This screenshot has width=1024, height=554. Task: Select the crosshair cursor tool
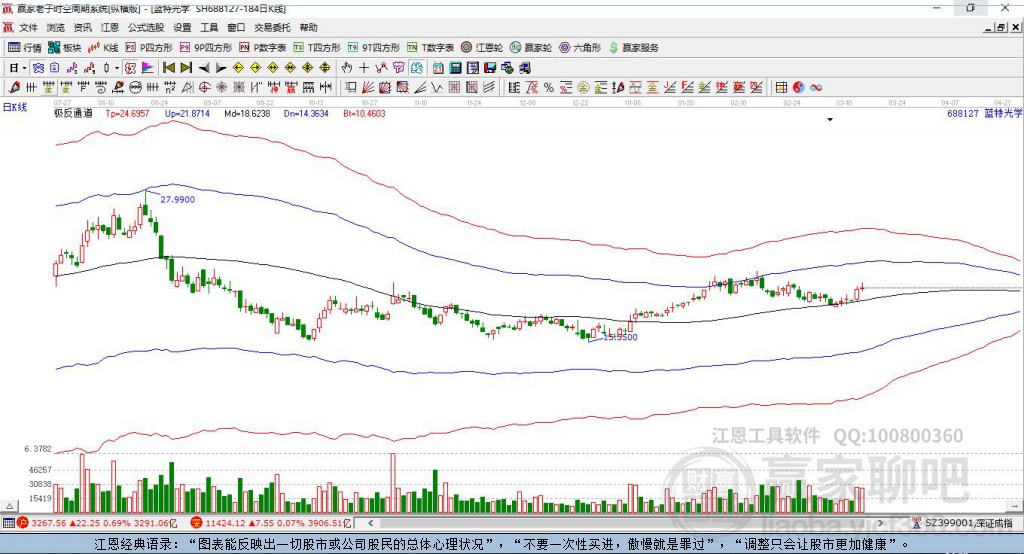(x=364, y=68)
